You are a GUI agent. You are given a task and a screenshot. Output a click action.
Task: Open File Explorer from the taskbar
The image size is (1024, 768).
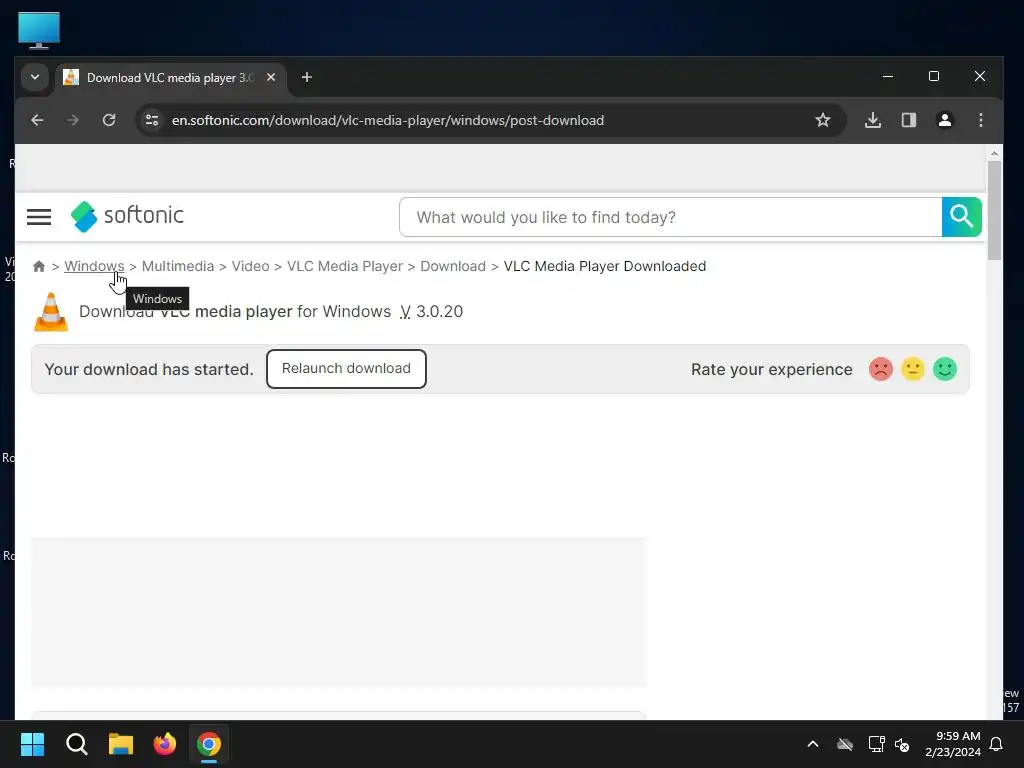120,744
